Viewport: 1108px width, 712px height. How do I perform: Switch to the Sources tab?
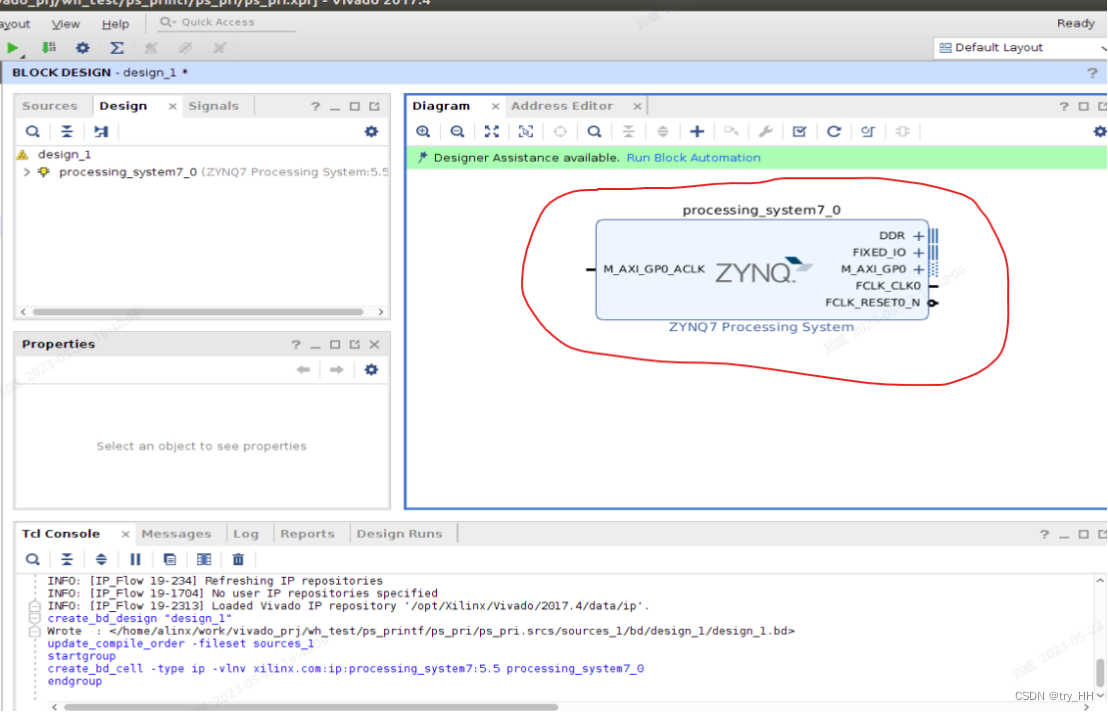[49, 106]
